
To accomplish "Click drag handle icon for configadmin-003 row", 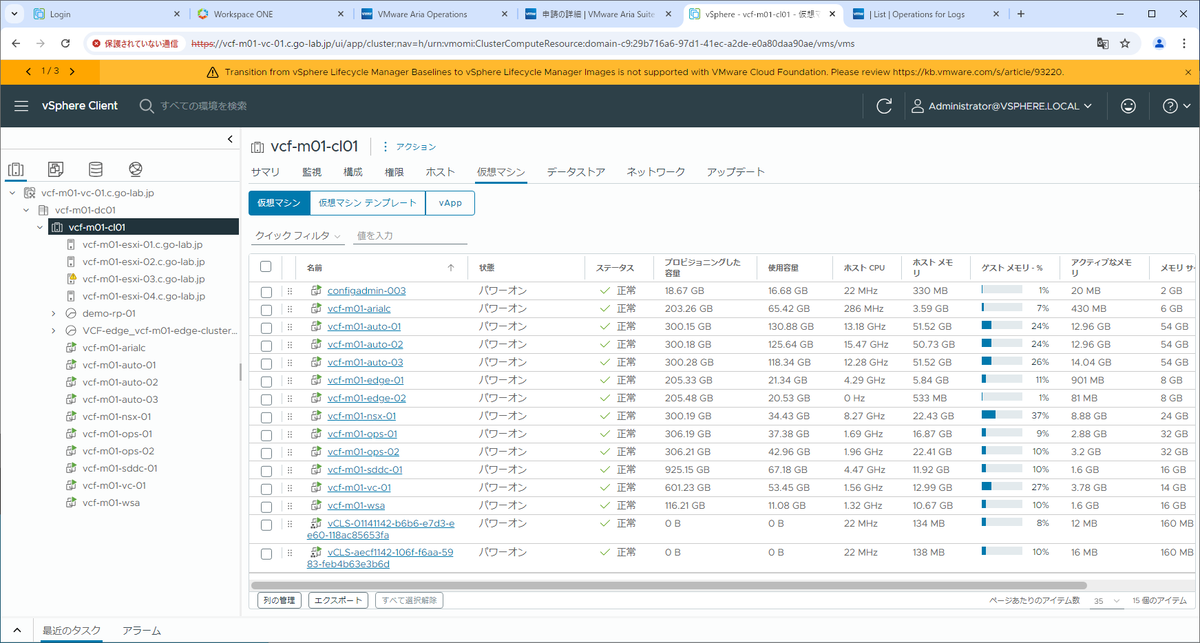I will coord(290,291).
